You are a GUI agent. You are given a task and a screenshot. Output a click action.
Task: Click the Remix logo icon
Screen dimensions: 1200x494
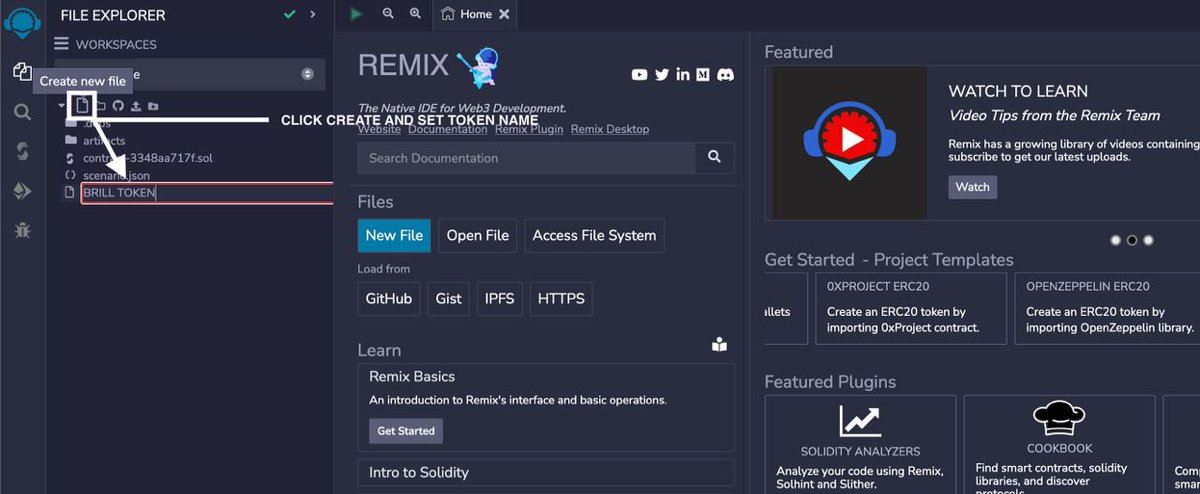tap(22, 22)
